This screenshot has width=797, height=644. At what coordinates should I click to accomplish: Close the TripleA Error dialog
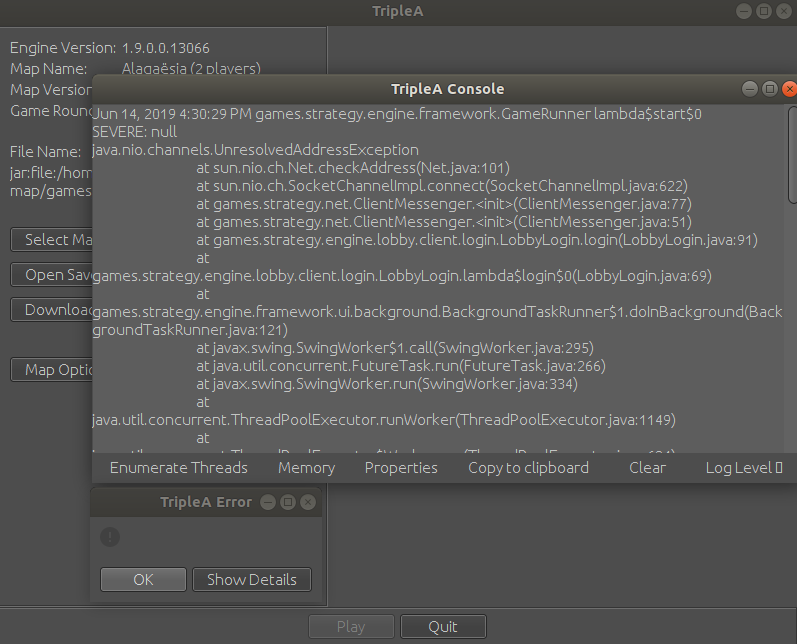(308, 502)
